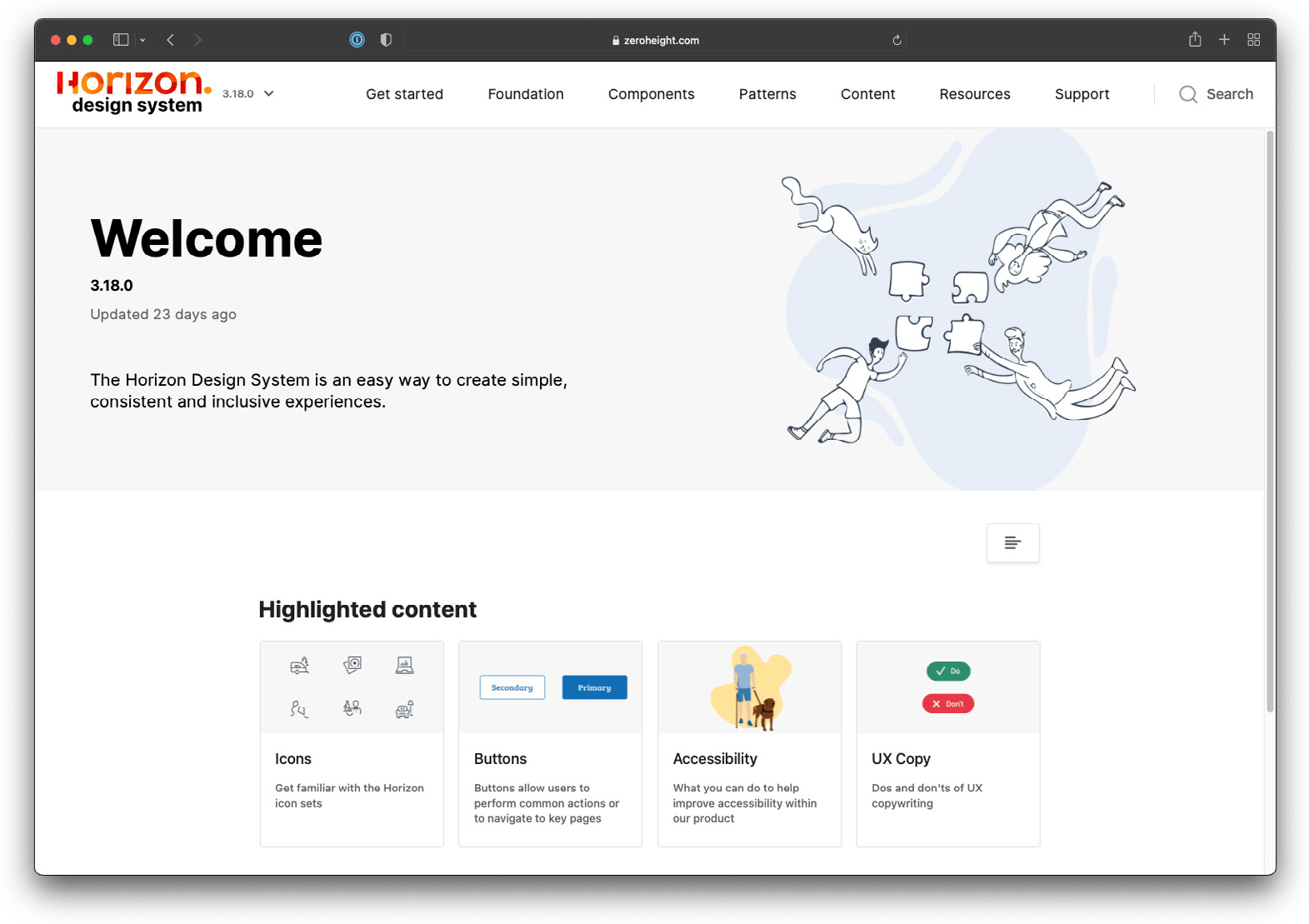Image resolution: width=1309 pixels, height=924 pixels.
Task: Open the Patterns menu
Action: tap(767, 94)
